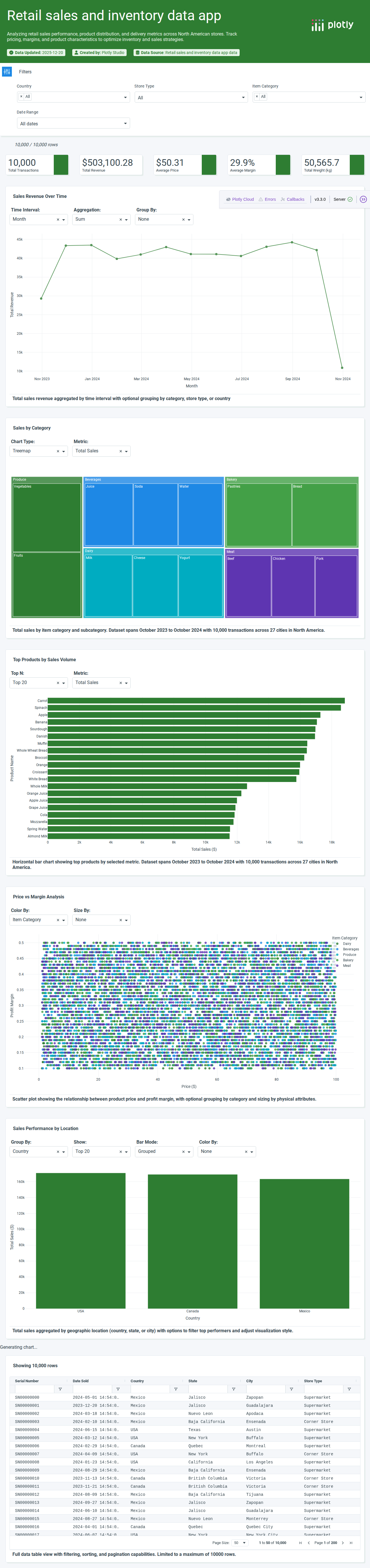Open the Date Range 'All dates' dropdown
This screenshot has height=1568, width=370.
pos(73,124)
